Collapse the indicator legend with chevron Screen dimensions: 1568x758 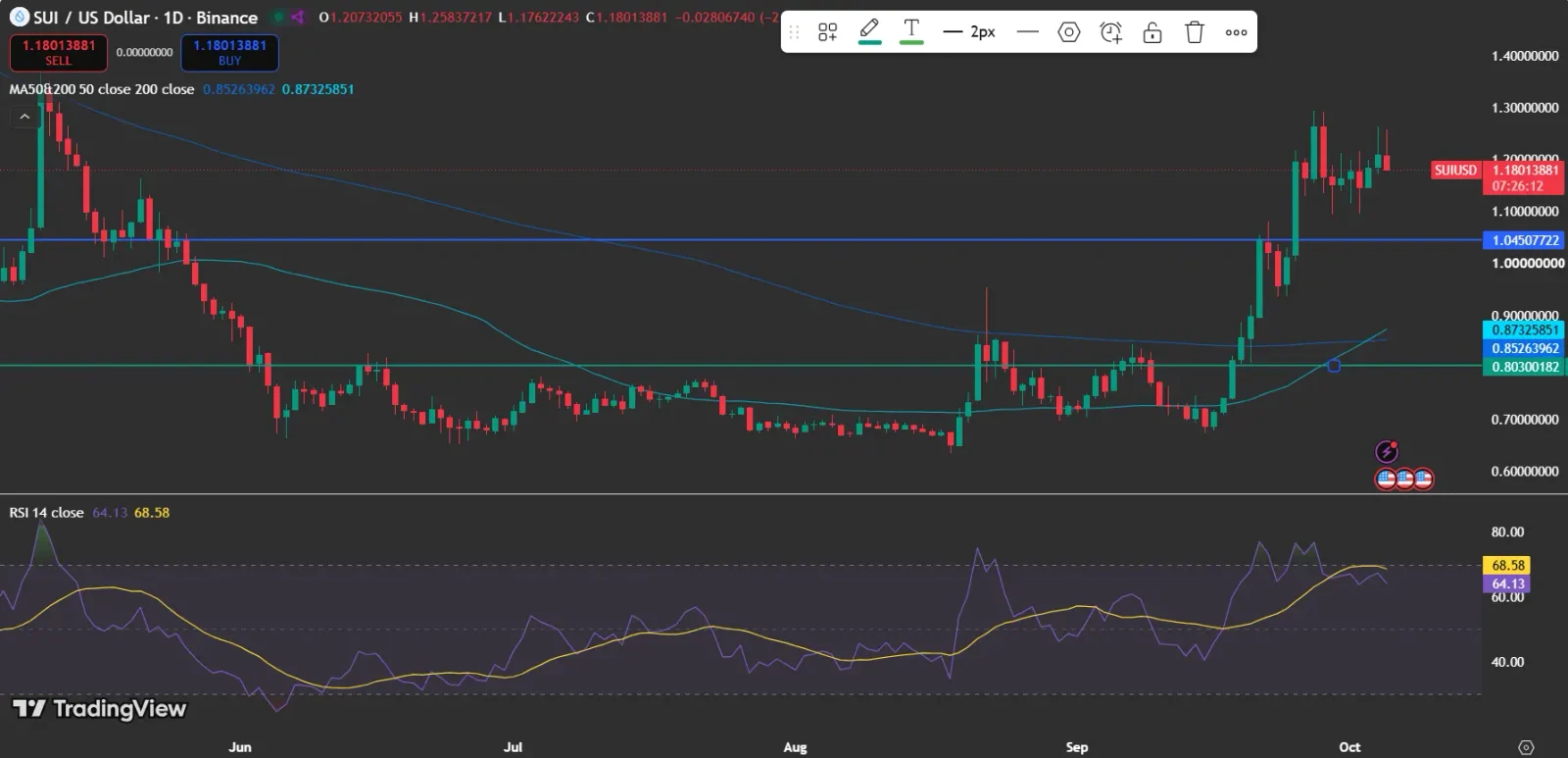24,118
